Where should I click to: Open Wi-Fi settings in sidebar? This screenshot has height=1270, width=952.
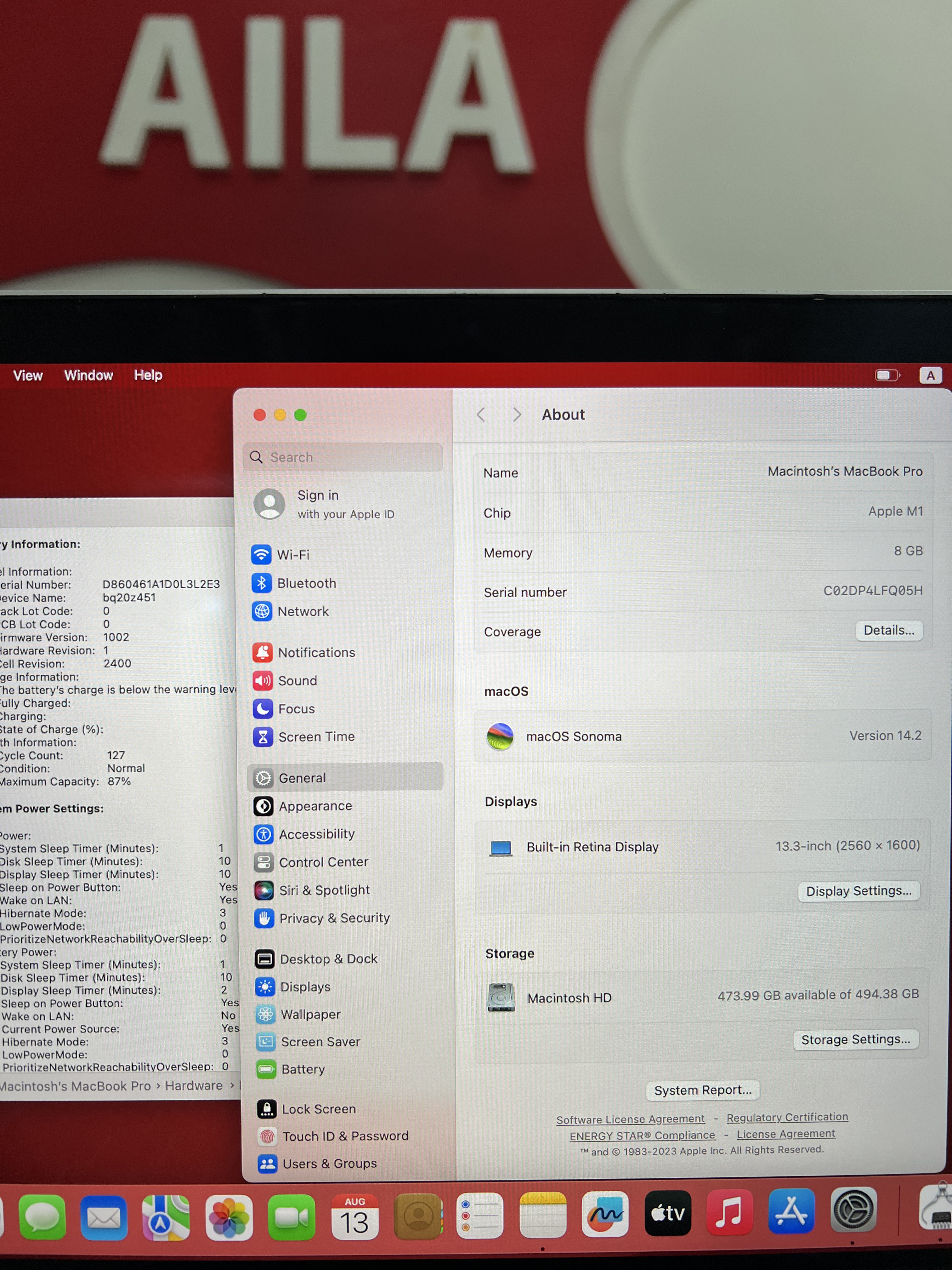click(x=293, y=555)
